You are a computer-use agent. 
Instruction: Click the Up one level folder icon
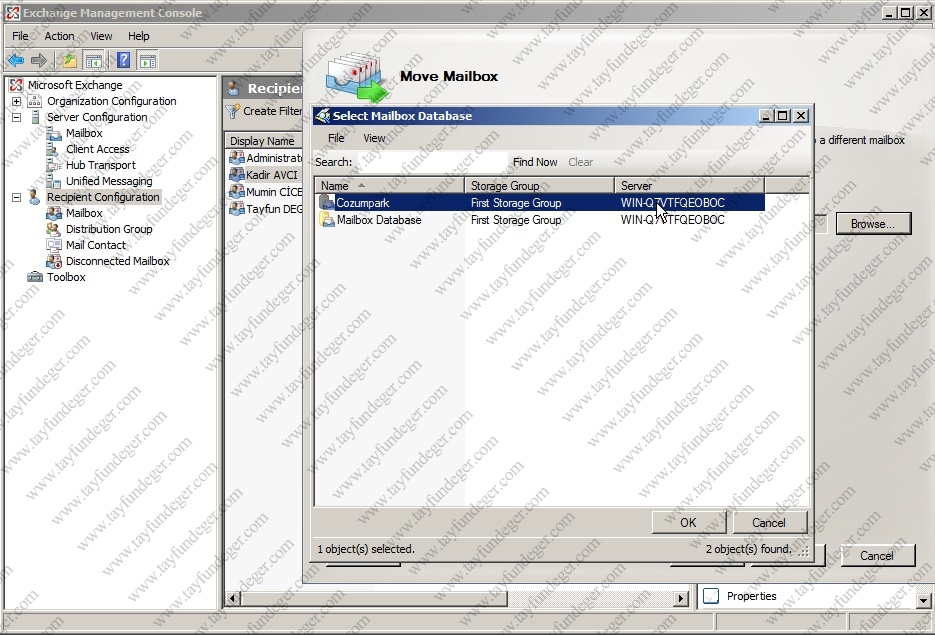tap(69, 60)
